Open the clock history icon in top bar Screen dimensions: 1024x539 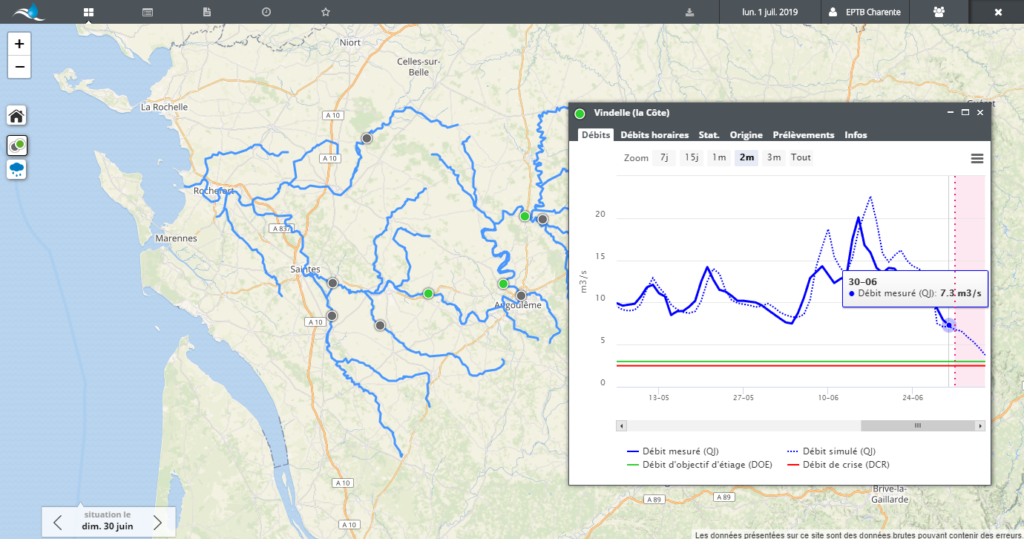266,12
